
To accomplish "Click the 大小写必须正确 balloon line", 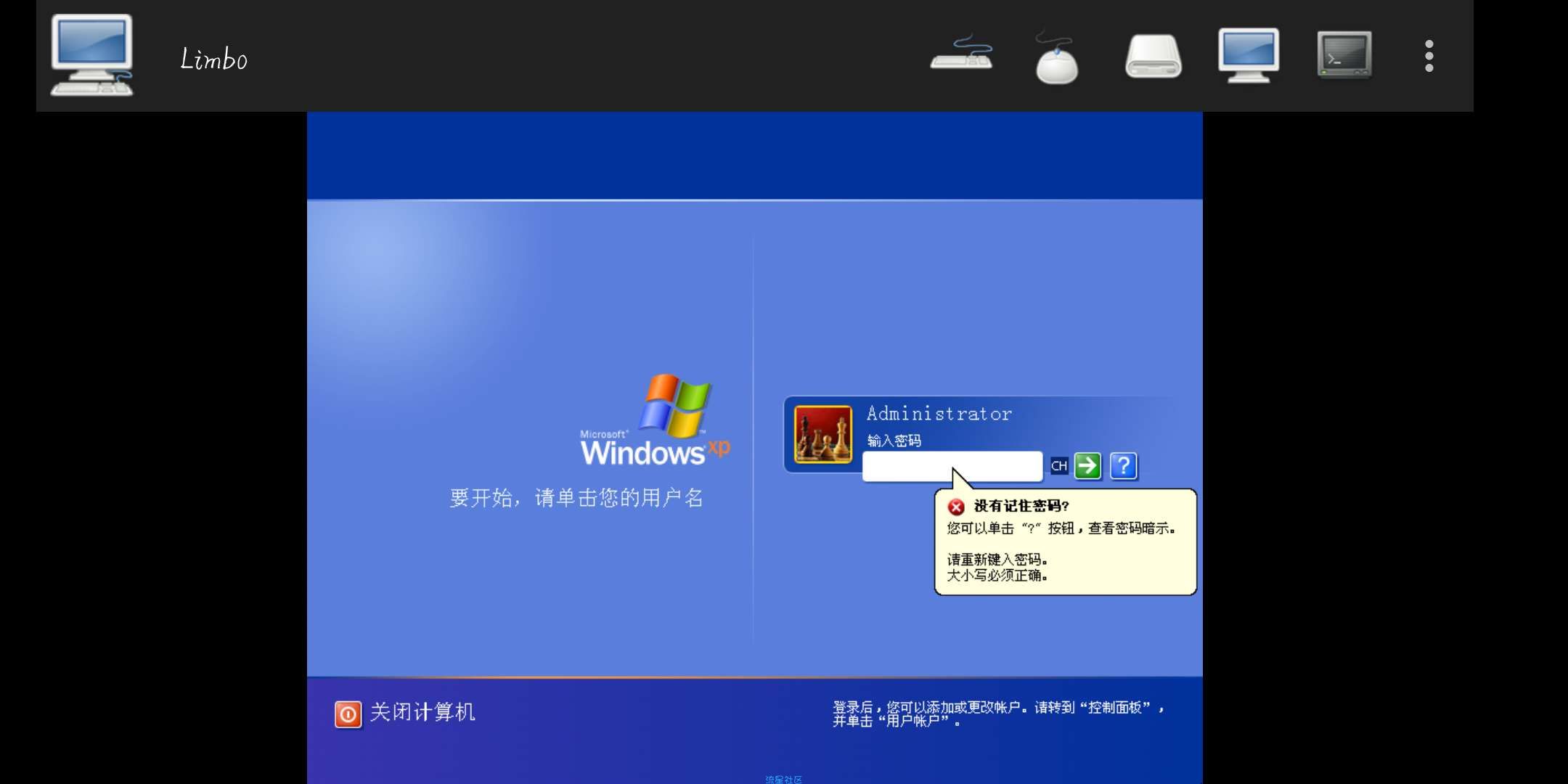I will (997, 576).
